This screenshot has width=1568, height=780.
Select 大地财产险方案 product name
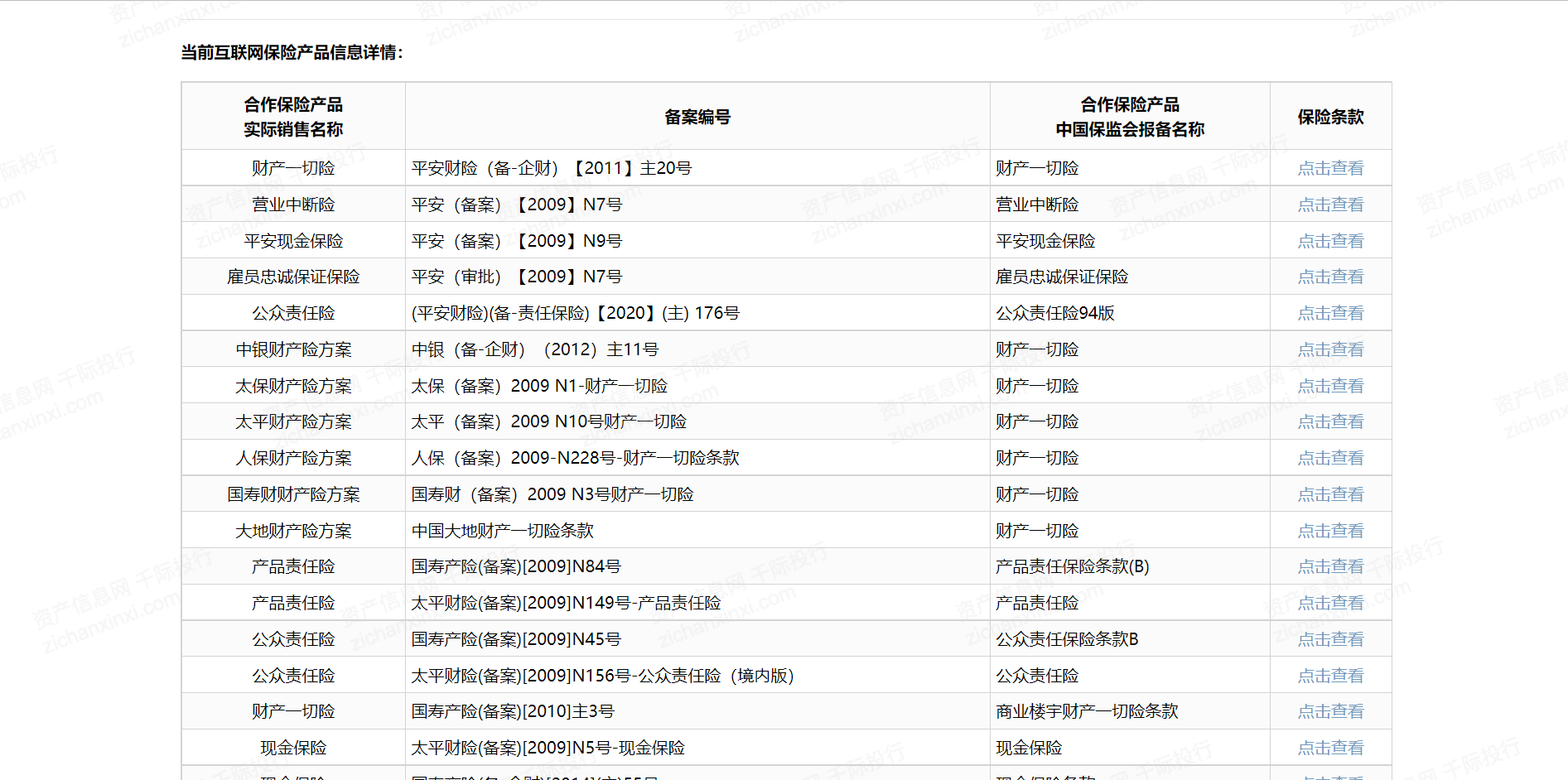[x=293, y=531]
